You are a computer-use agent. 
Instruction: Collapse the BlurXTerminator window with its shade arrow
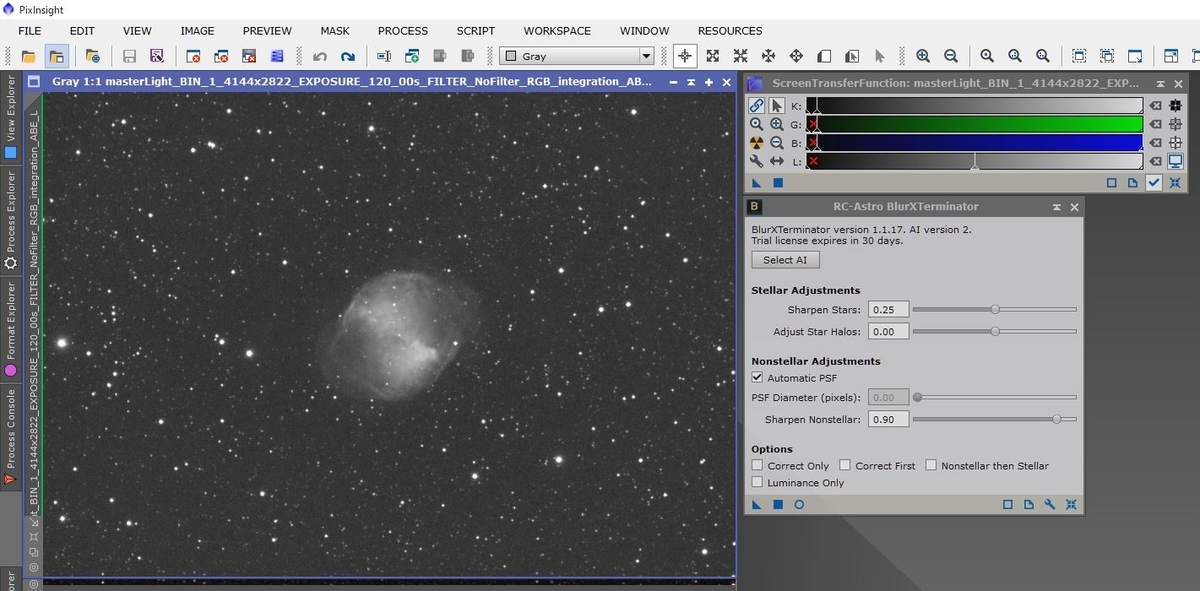coord(1056,207)
